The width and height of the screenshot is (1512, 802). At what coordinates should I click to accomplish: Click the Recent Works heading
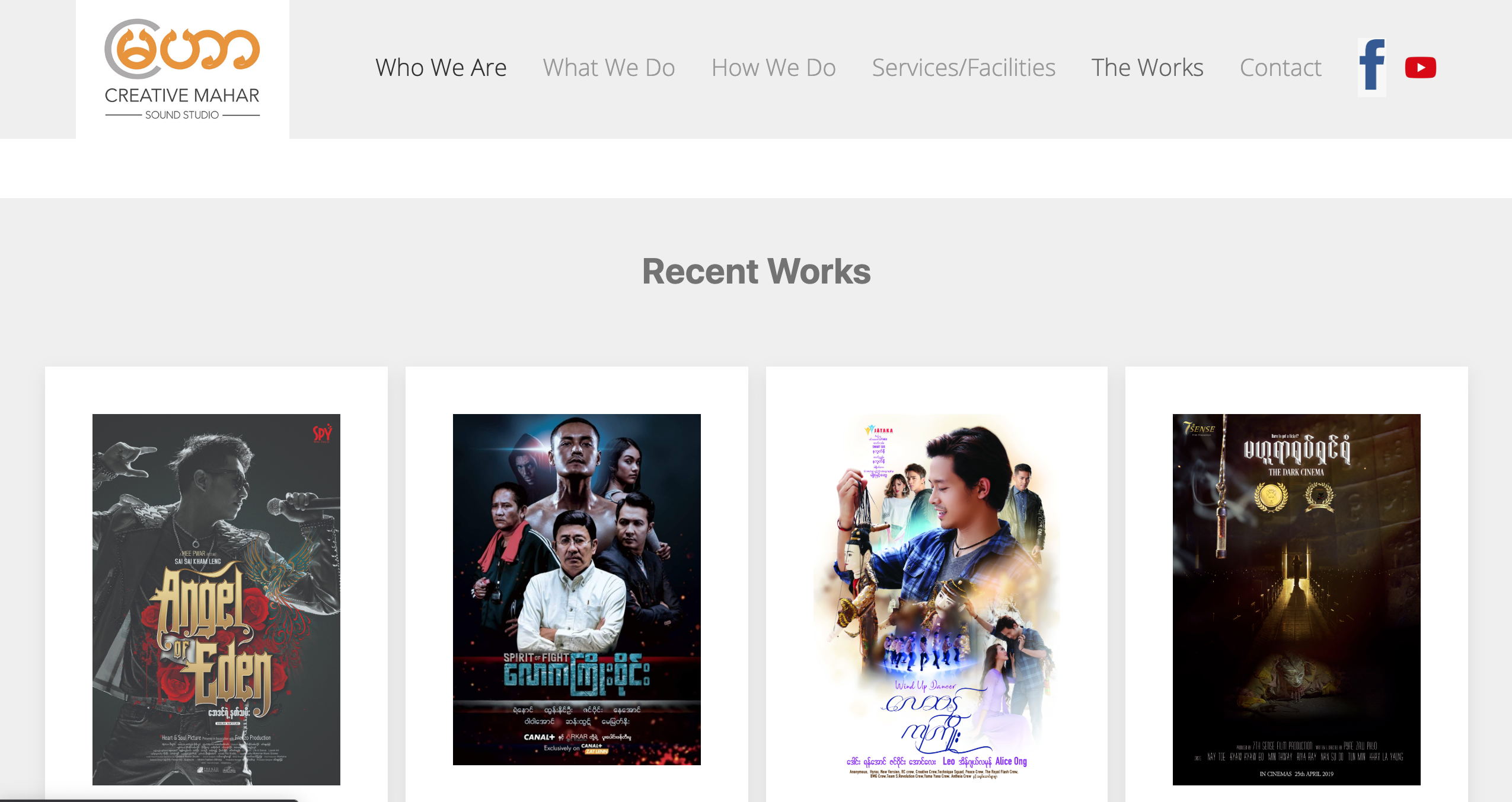[x=757, y=271]
